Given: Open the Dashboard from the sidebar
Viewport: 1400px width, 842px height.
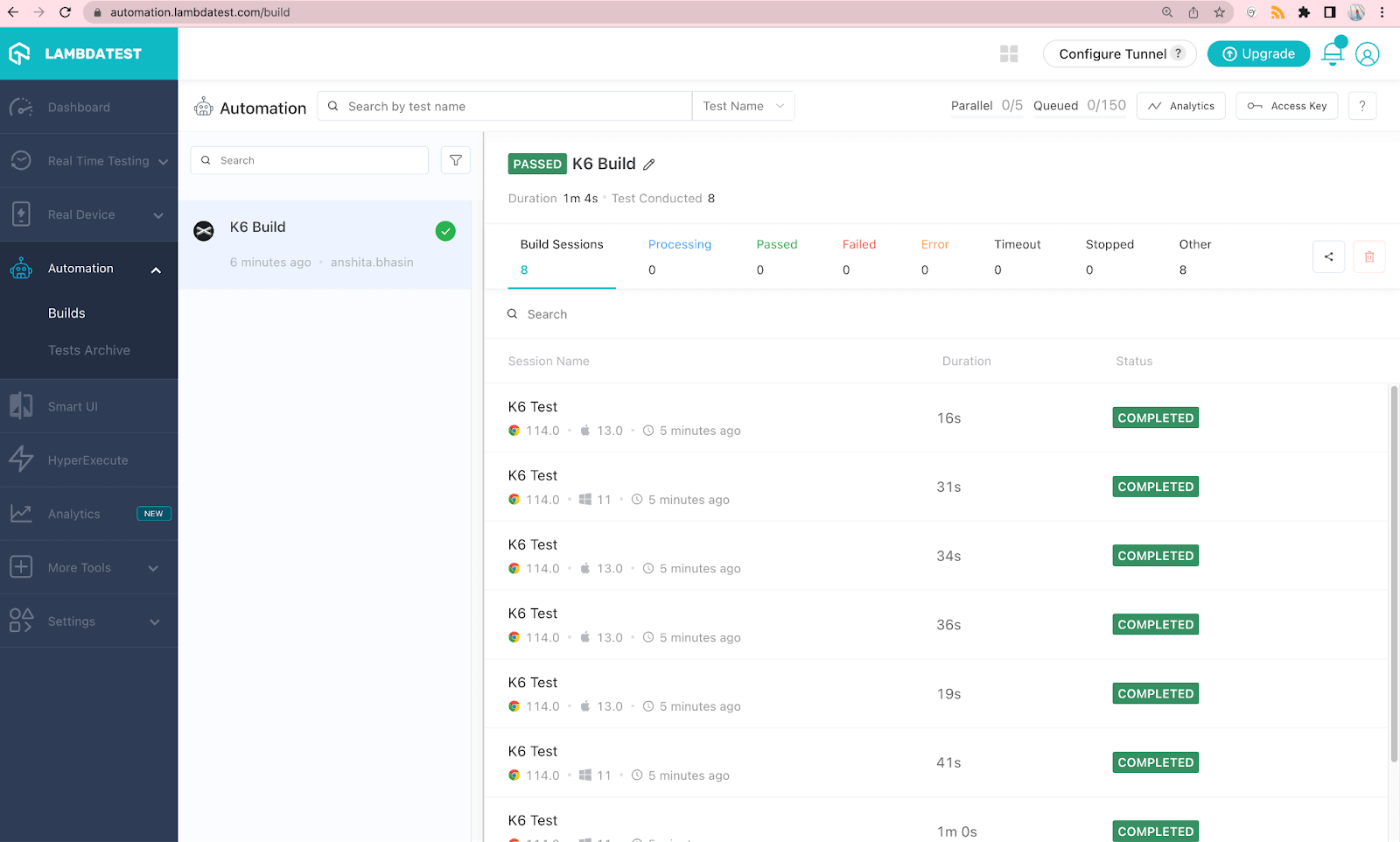Looking at the screenshot, I should 79,107.
